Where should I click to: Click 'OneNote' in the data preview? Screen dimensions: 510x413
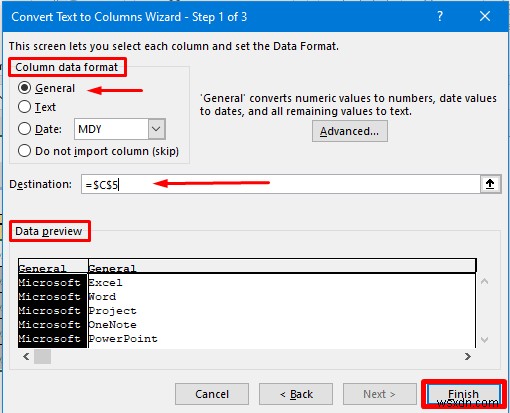click(113, 325)
